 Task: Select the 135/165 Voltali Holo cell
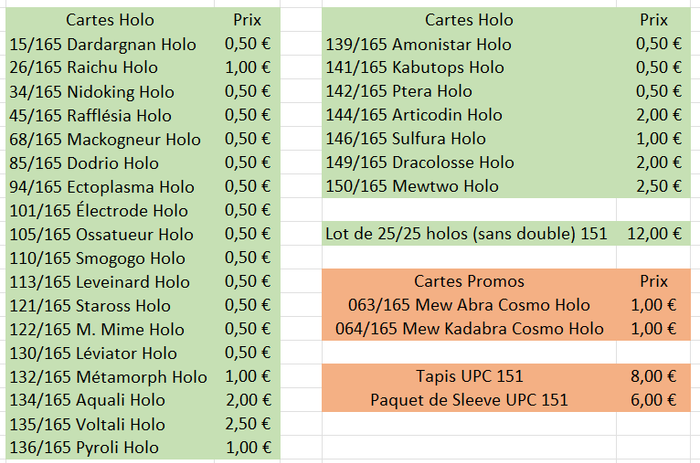click(x=87, y=424)
